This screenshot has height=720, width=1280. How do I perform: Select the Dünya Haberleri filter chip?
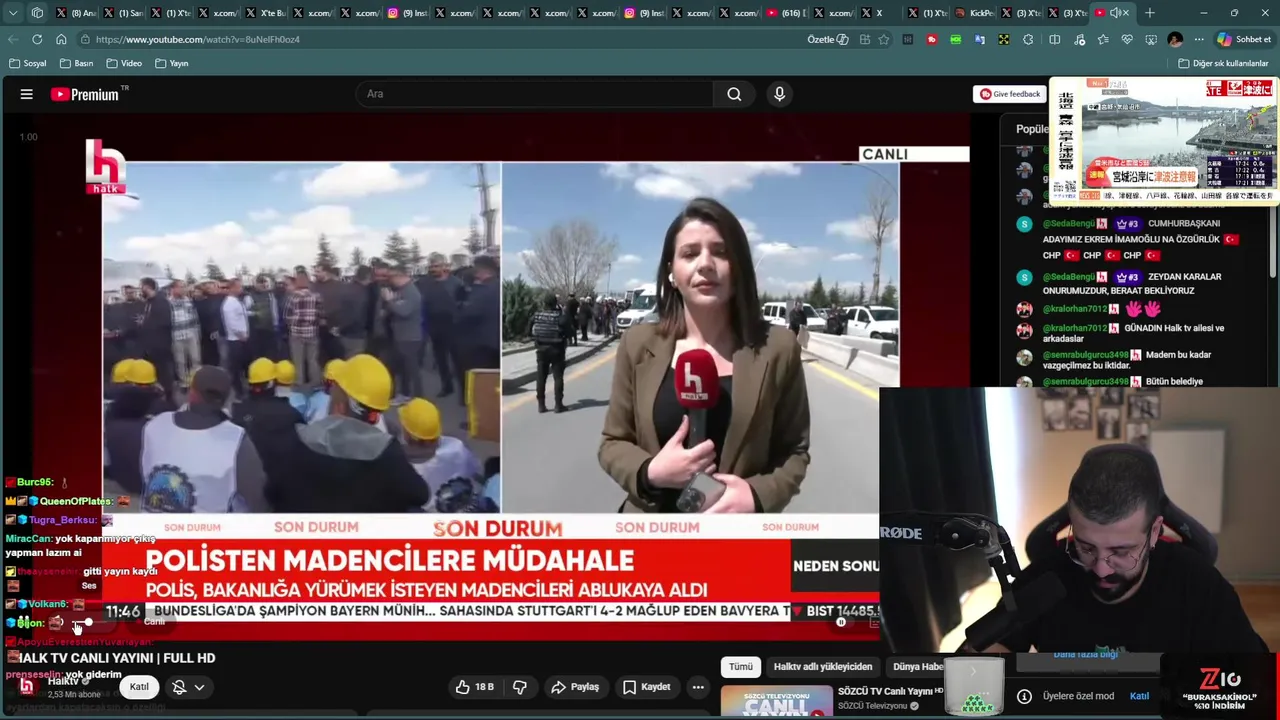coord(917,666)
